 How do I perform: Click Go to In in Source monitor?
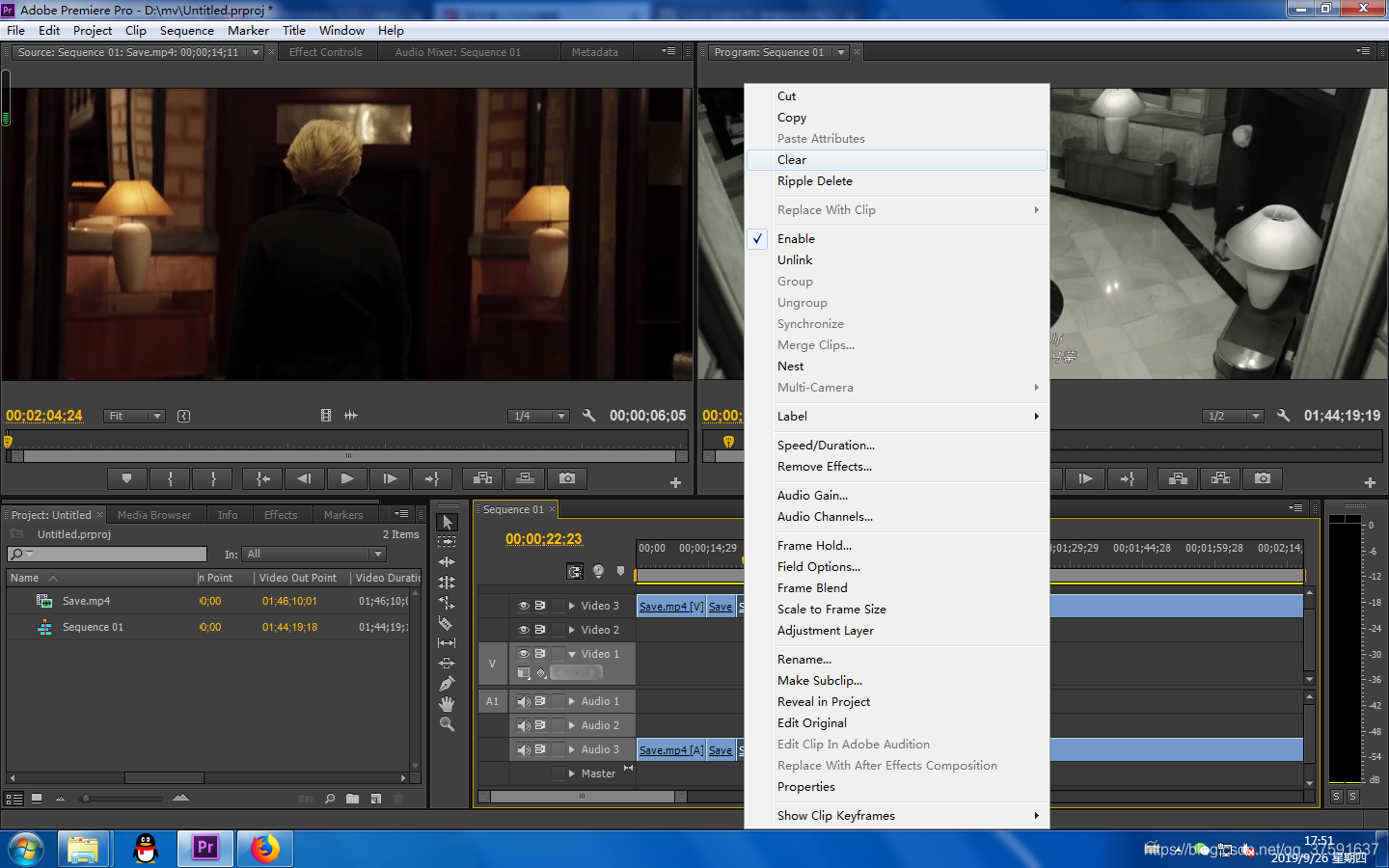click(x=262, y=478)
